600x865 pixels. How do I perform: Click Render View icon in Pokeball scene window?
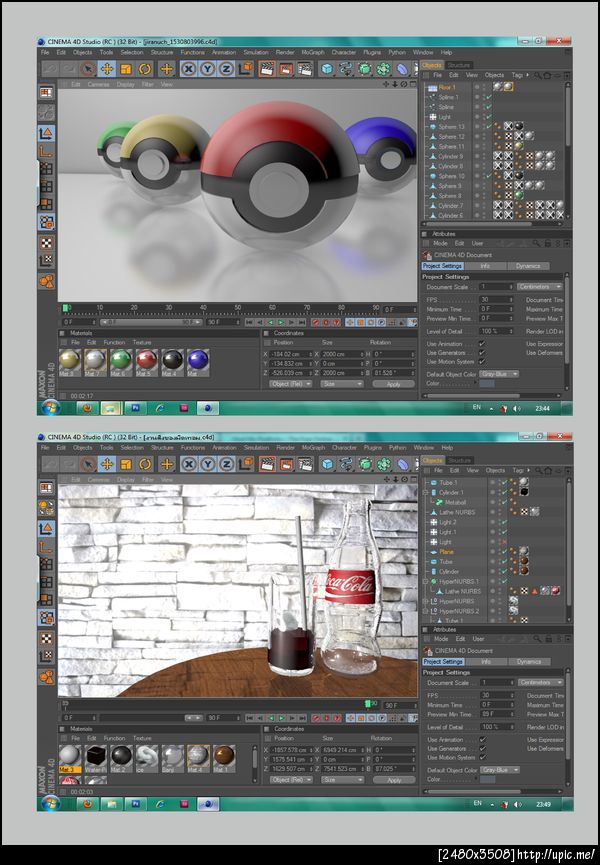point(267,69)
